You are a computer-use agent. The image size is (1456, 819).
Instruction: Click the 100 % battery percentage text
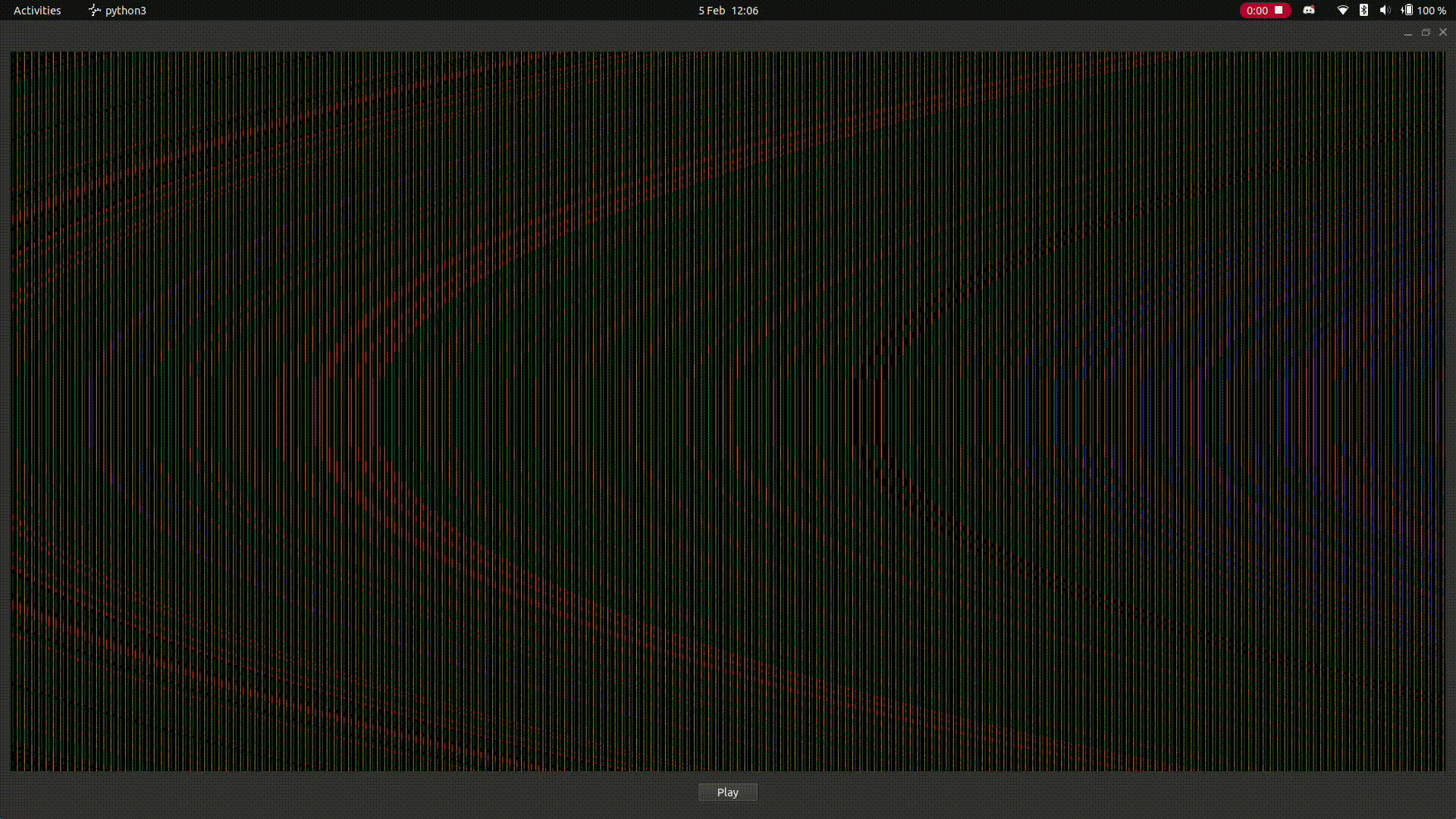pos(1432,10)
